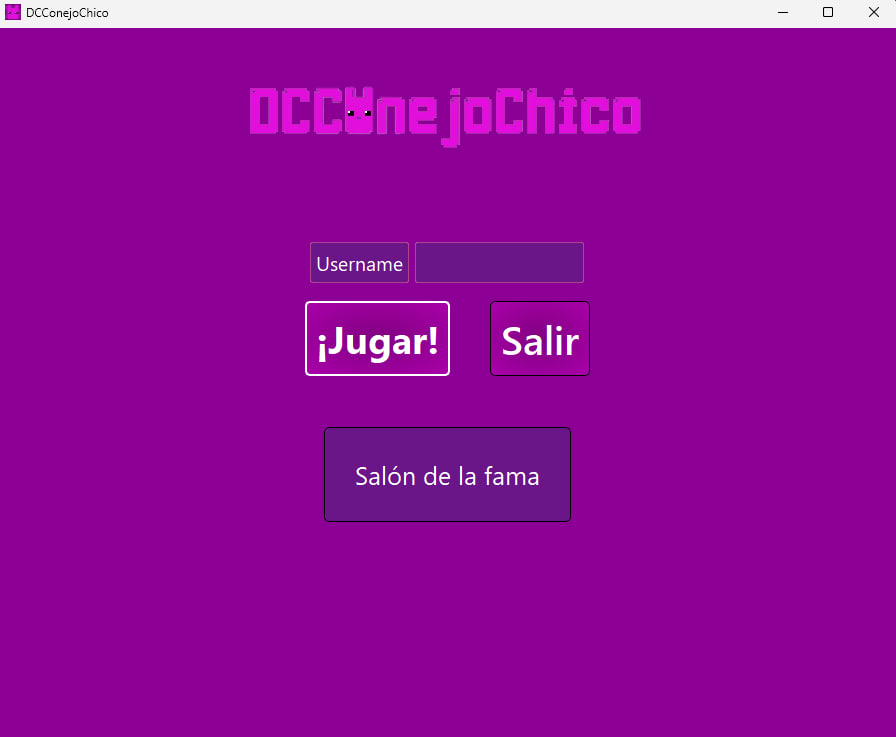Exit the game with Salir

click(x=539, y=338)
